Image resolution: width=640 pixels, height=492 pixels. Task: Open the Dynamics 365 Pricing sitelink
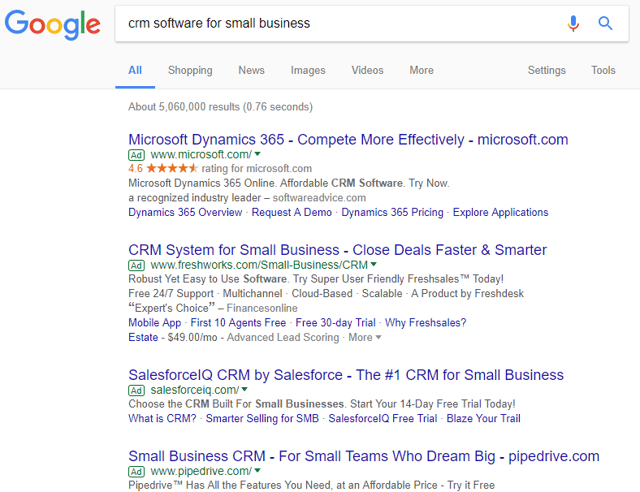(x=392, y=212)
